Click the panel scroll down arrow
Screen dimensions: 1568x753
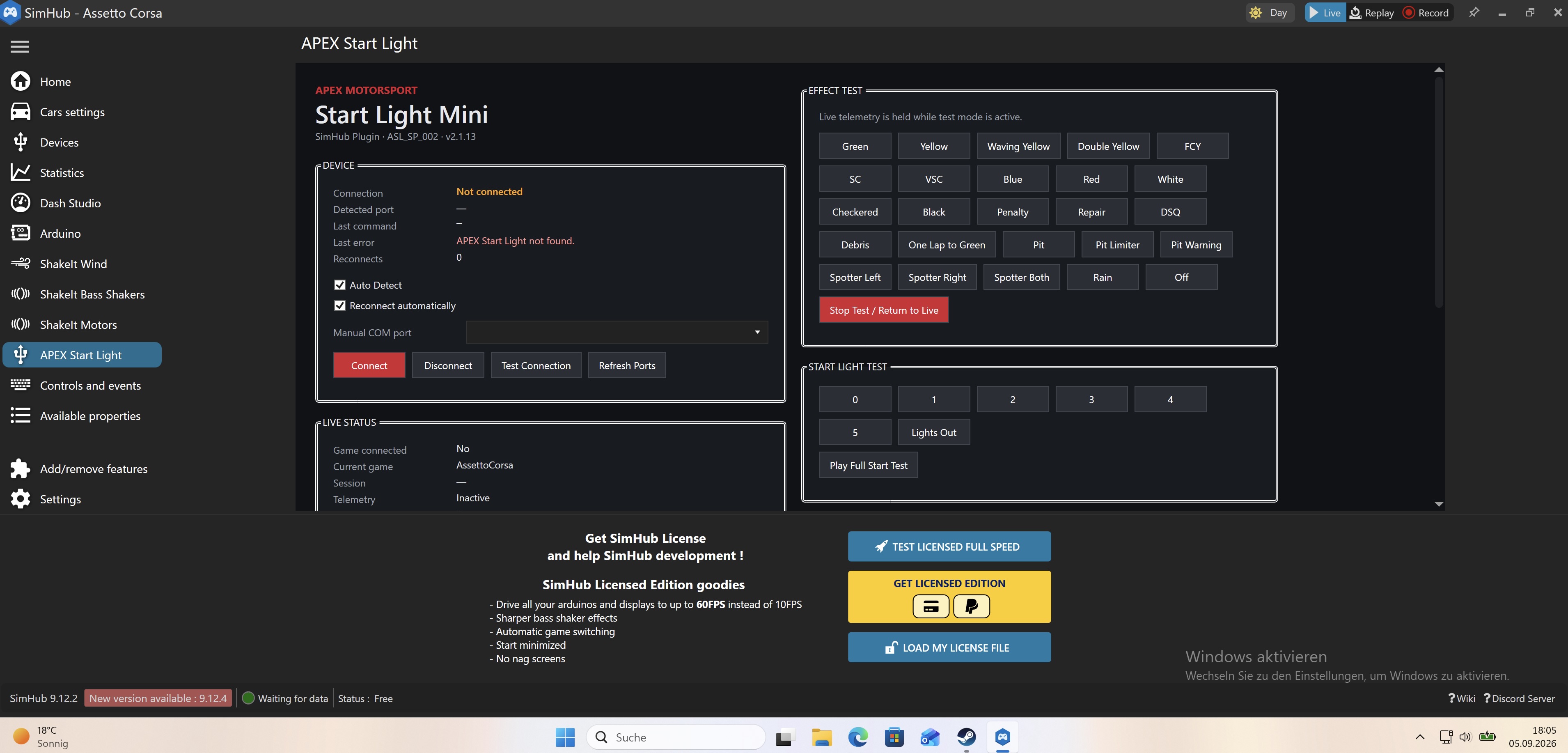click(1438, 503)
